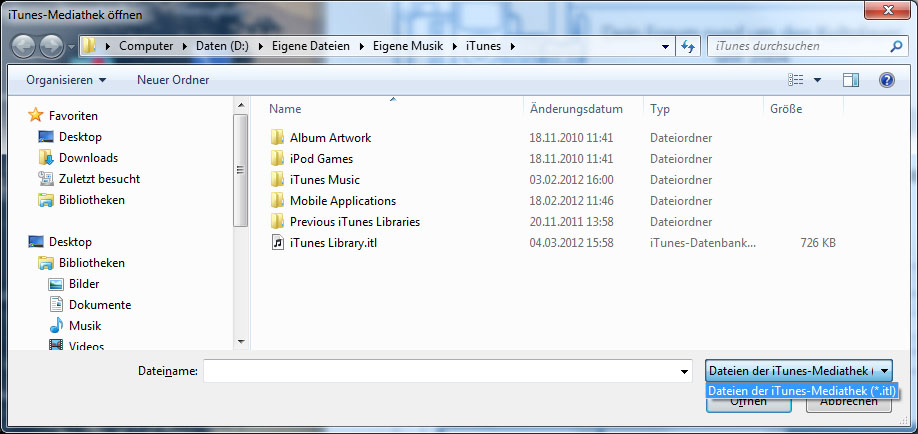Click the 726 KB size cell
The image size is (918, 434).
coord(818,242)
